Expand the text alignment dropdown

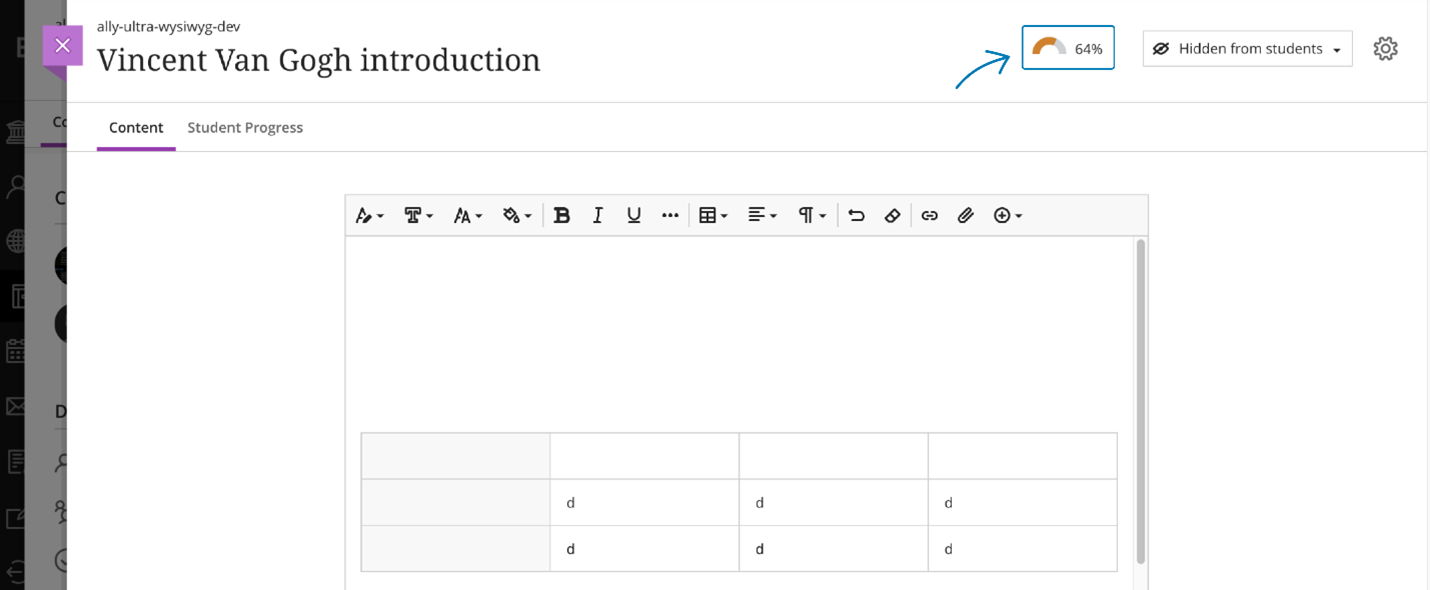coord(762,215)
